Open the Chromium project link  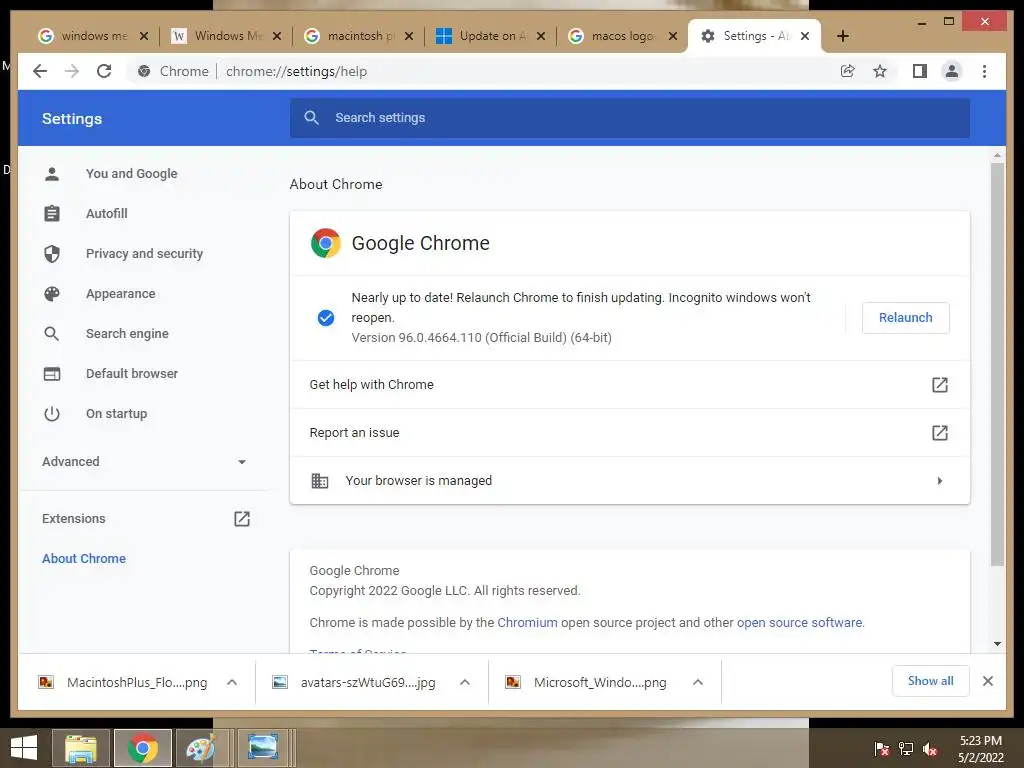click(527, 622)
